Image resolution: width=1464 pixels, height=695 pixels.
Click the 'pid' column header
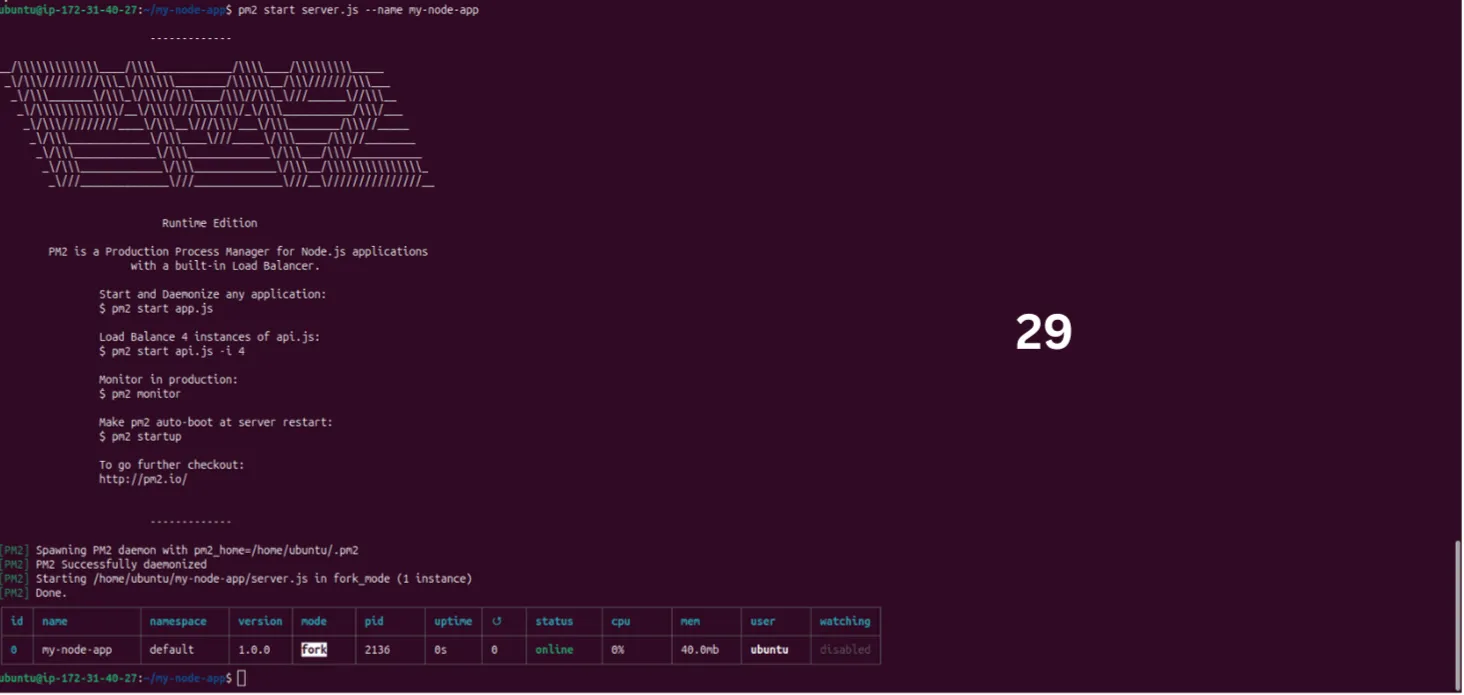374,621
